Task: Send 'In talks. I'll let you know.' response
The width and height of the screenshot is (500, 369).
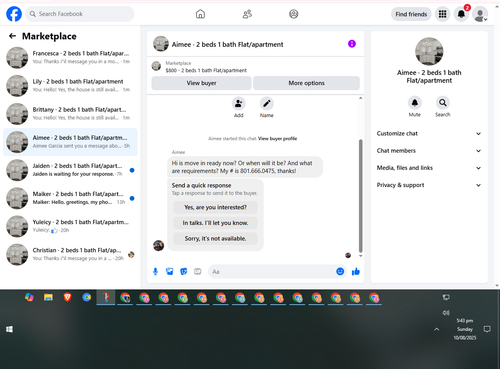Action: click(x=215, y=223)
